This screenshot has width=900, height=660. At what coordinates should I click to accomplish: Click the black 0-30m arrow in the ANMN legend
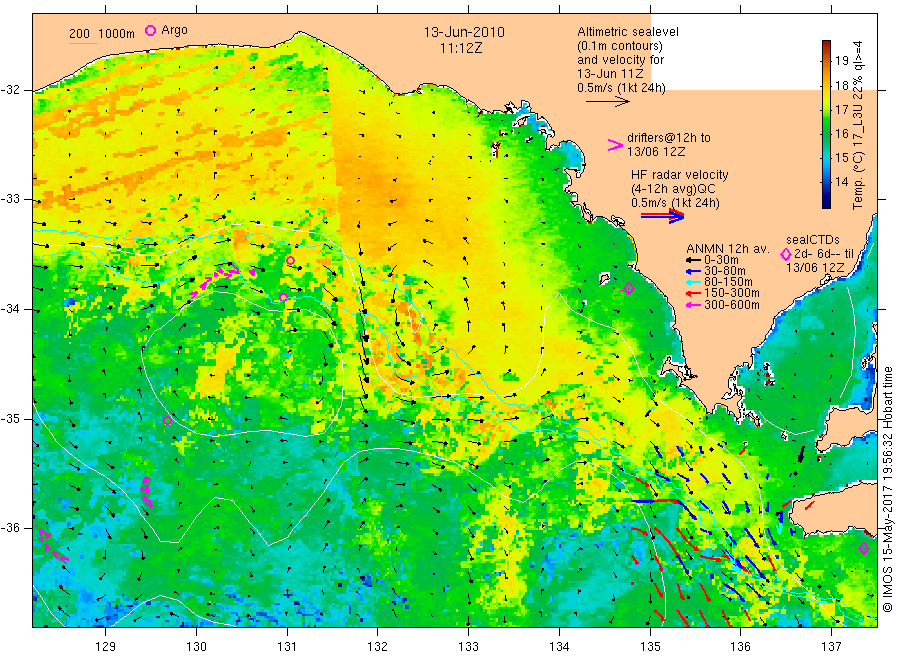pos(693,260)
